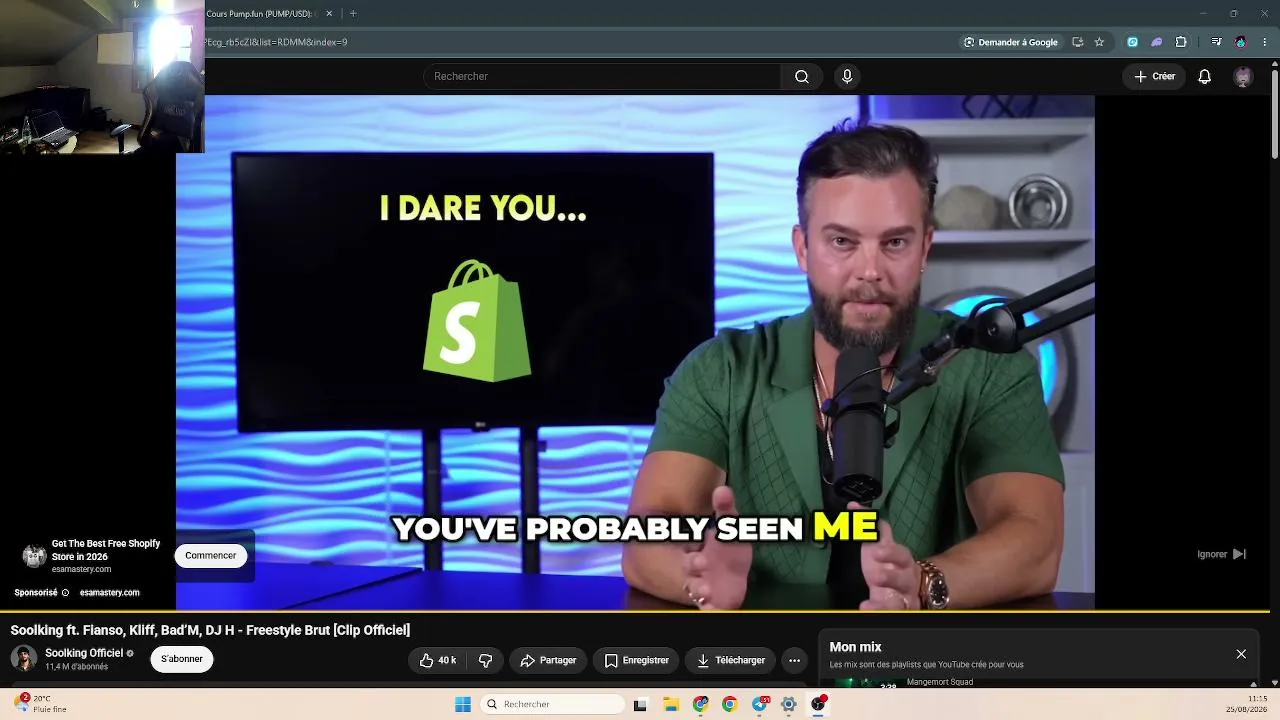1280x720 pixels.
Task: Open File Explorer from the taskbar
Action: point(671,704)
